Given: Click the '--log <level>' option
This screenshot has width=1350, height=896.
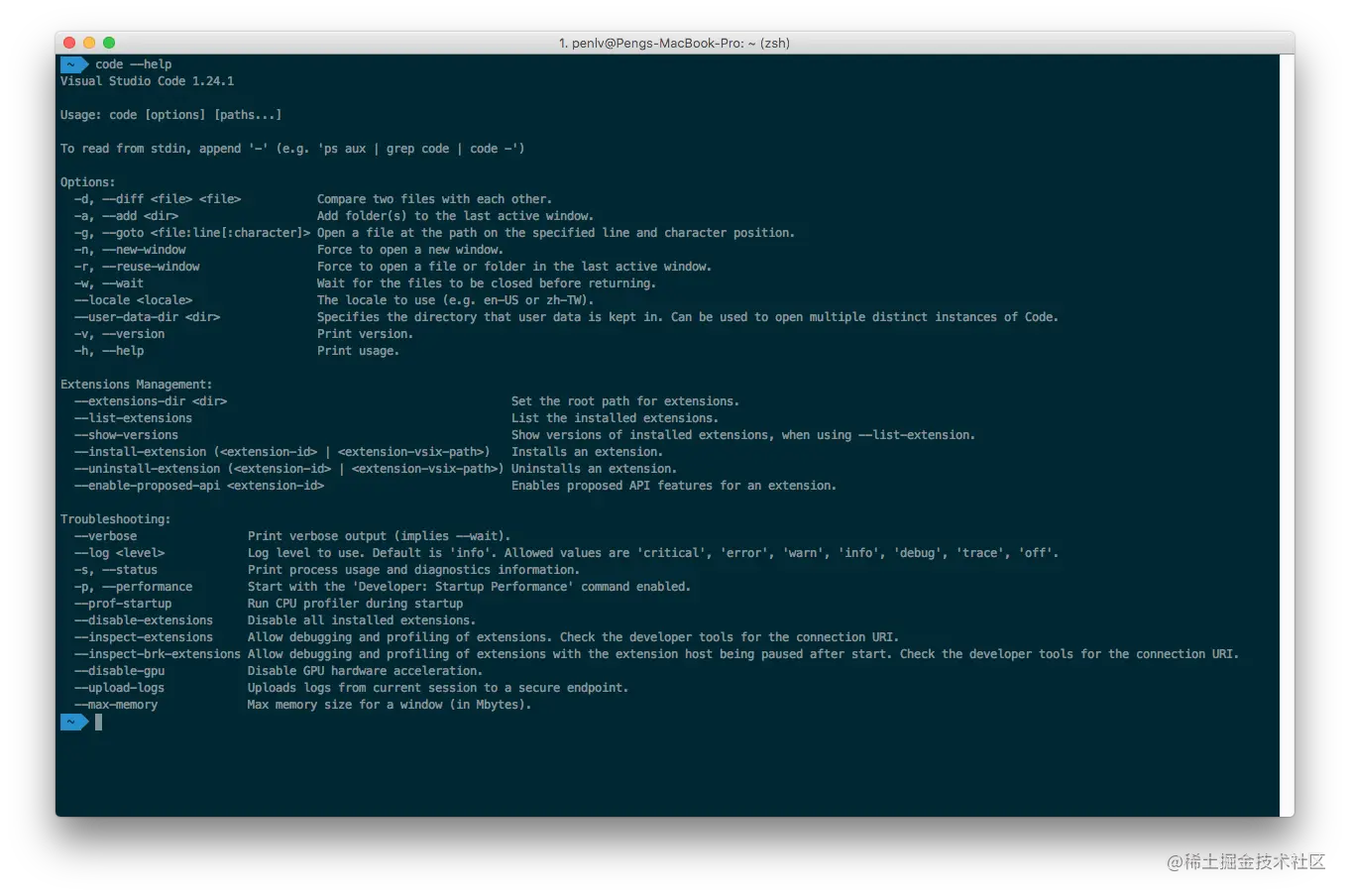Looking at the screenshot, I should point(120,553).
